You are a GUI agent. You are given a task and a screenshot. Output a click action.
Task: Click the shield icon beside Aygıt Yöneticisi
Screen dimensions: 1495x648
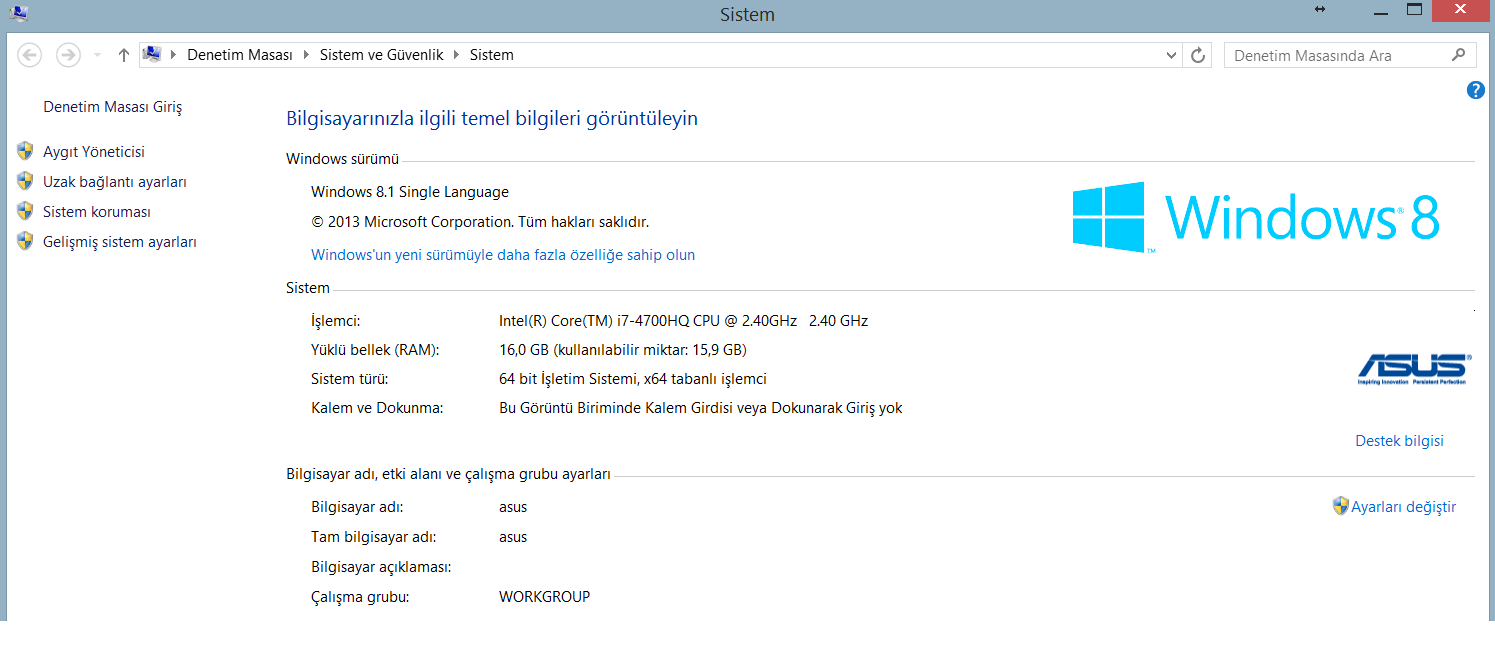[x=26, y=151]
